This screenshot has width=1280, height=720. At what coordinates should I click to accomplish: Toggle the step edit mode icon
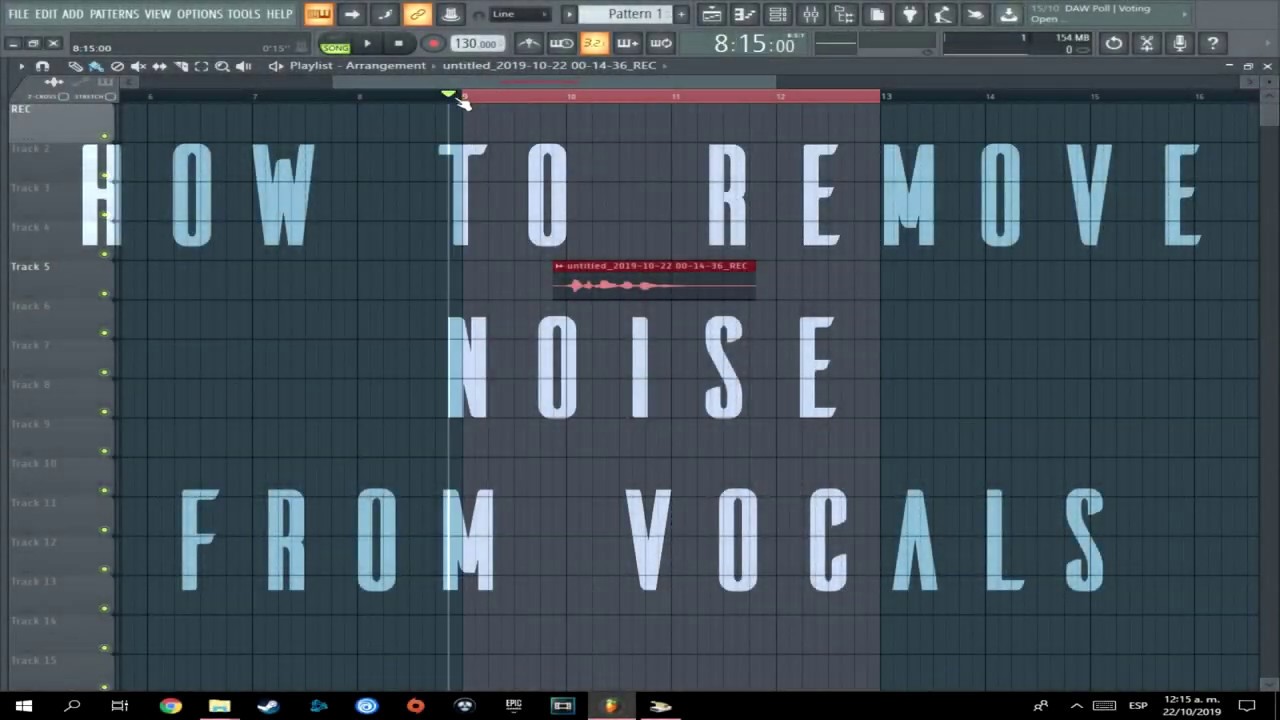[x=385, y=14]
